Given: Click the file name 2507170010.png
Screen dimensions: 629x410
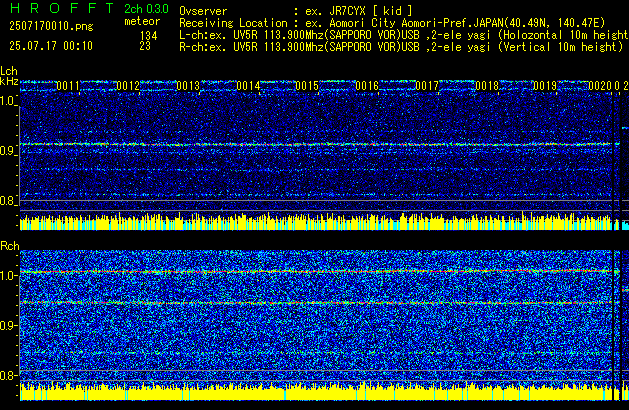Looking at the screenshot, I should click(x=51, y=26).
